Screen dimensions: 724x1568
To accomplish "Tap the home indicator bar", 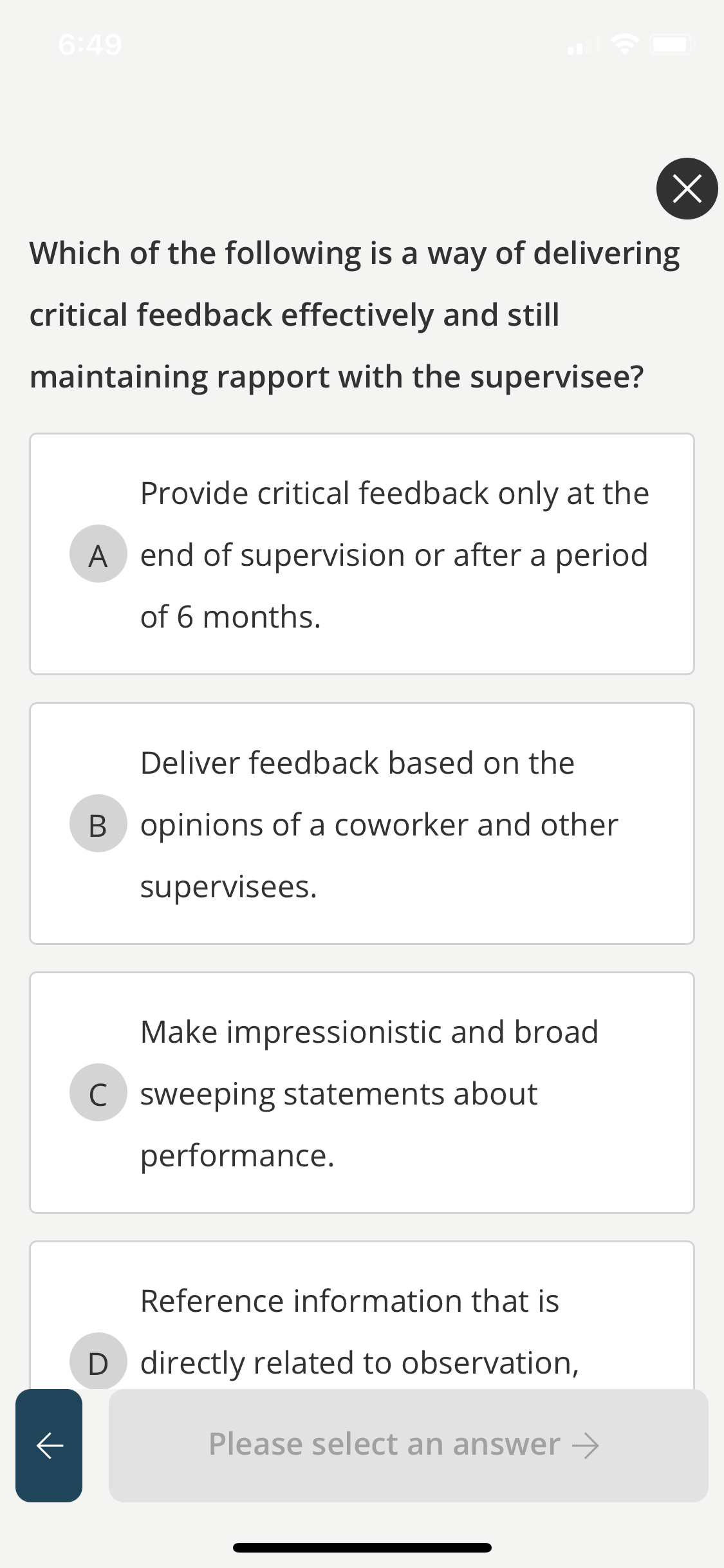I will coord(362,1549).
